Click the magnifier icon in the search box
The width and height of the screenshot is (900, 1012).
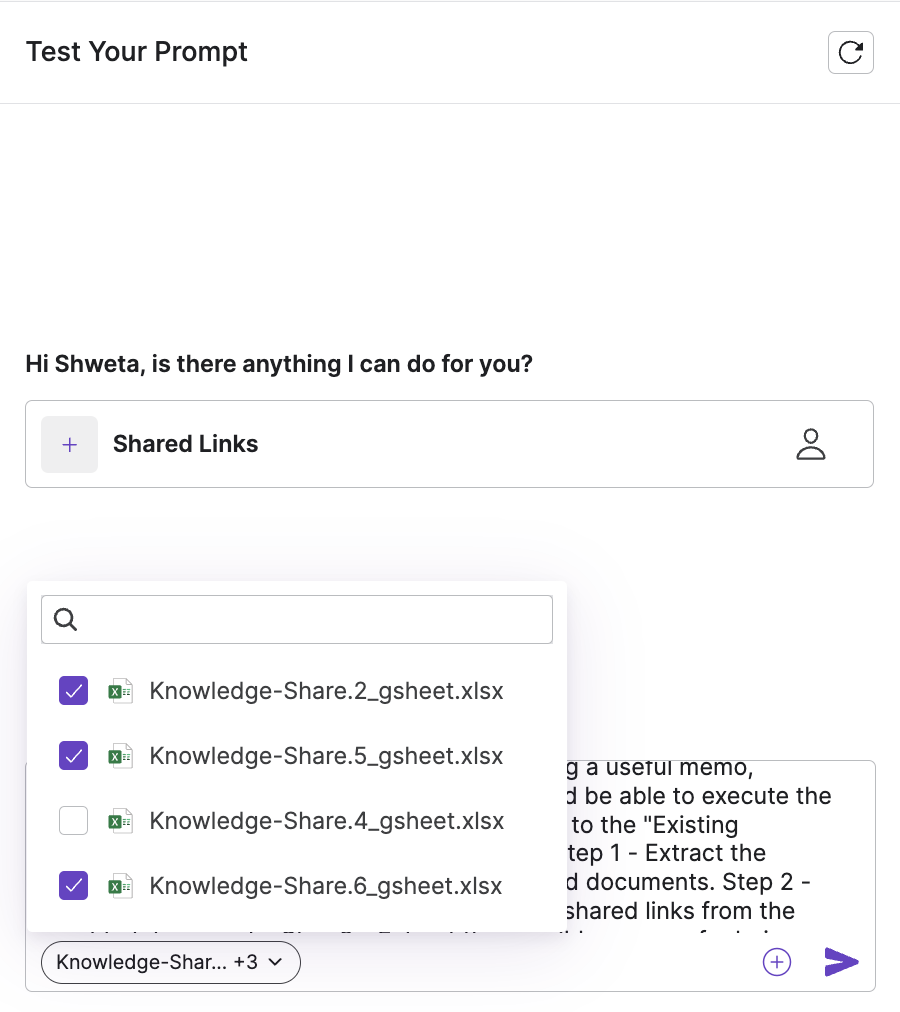tap(66, 620)
